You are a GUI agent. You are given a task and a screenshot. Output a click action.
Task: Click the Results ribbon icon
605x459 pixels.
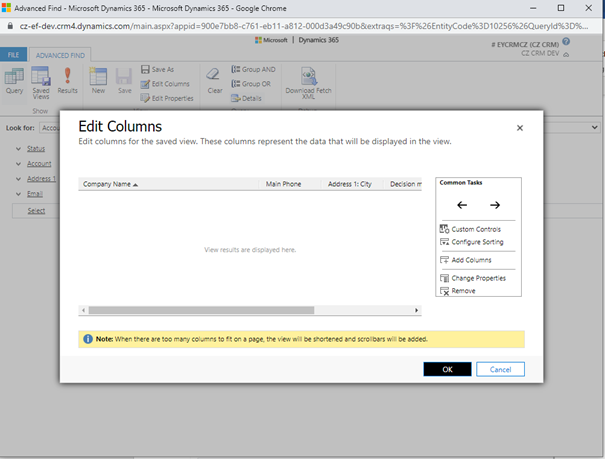(x=68, y=81)
